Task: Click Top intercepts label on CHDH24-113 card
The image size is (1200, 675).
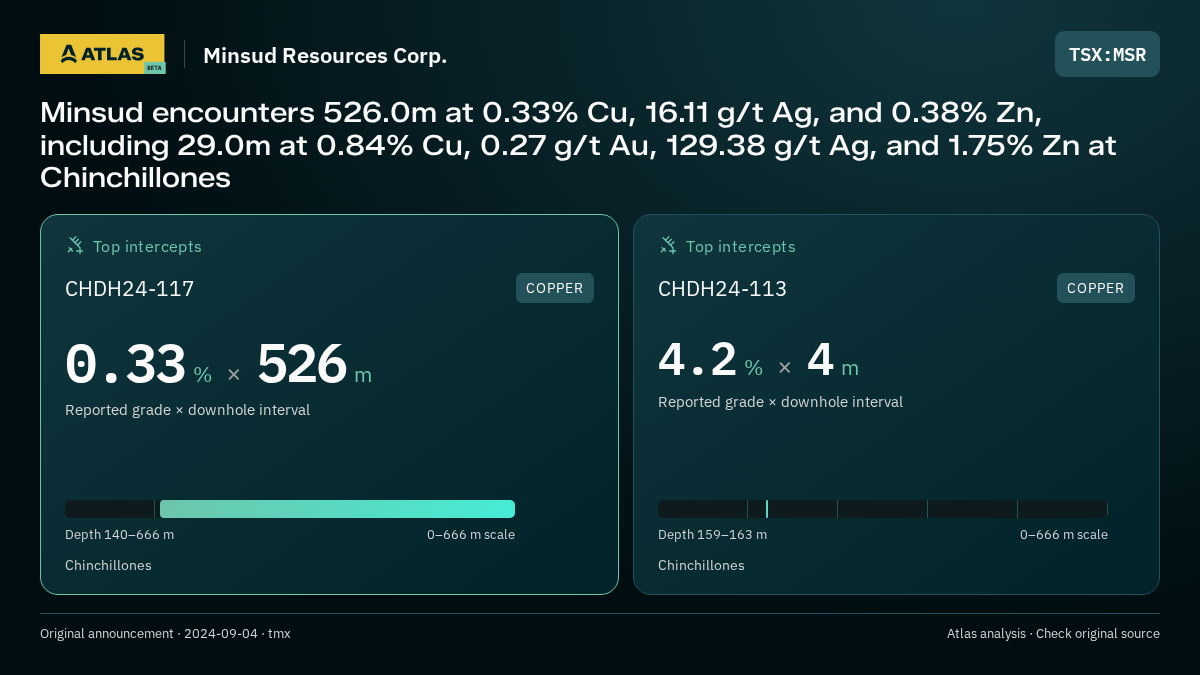Action: (x=740, y=246)
